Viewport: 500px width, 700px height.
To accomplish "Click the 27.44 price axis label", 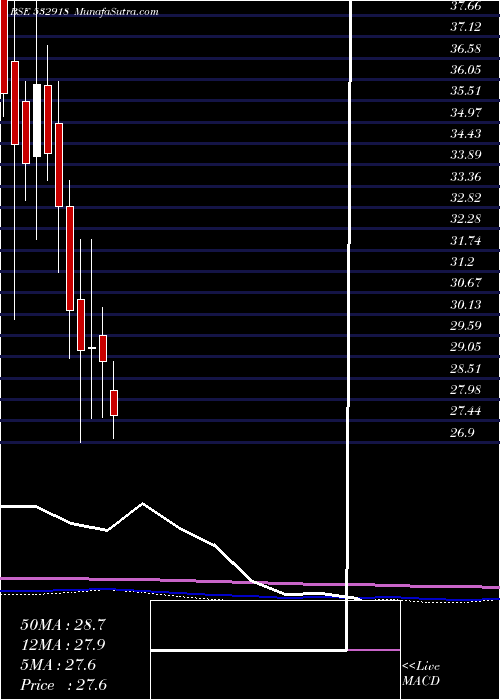I will 465,411.
